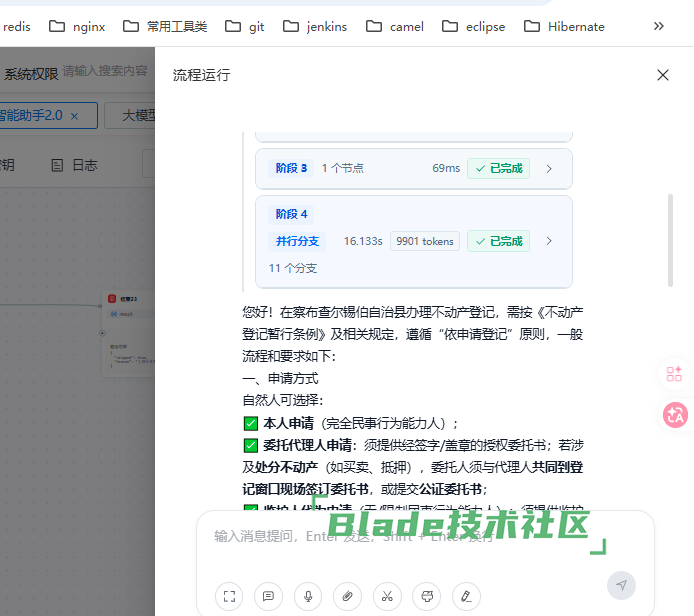Click the pencil edit icon
694x616 pixels.
(x=466, y=596)
